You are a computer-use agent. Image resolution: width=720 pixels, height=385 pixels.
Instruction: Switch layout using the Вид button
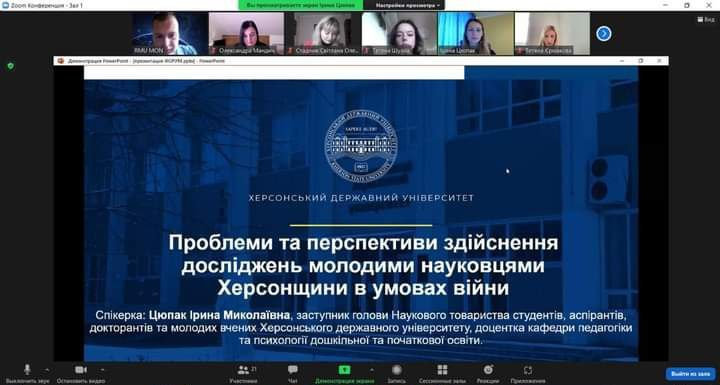click(706, 20)
